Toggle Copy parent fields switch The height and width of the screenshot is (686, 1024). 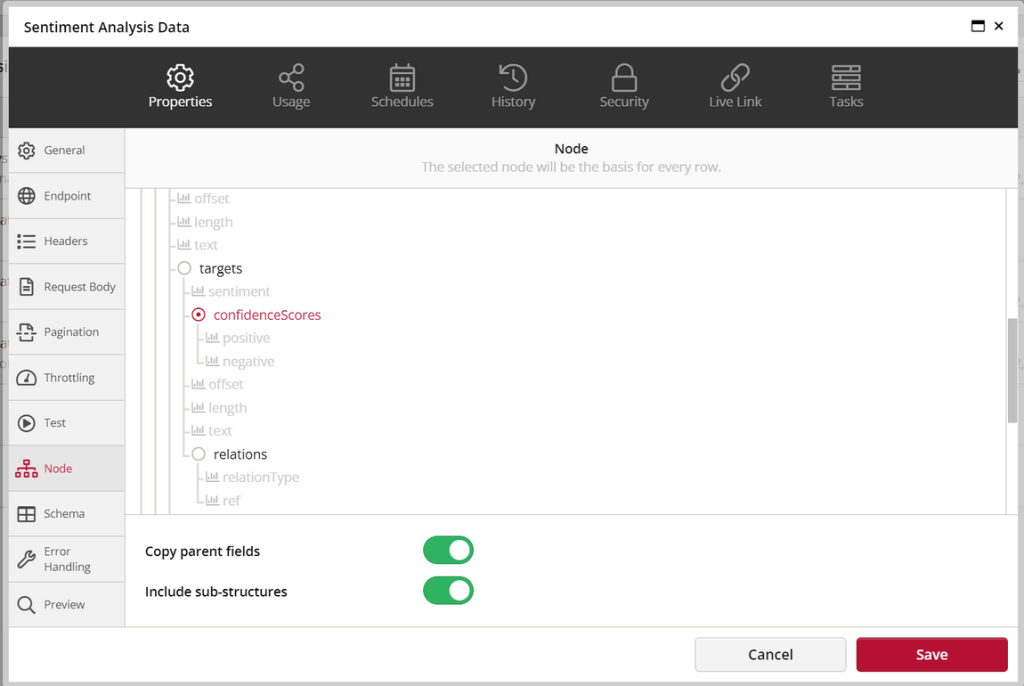coord(448,550)
